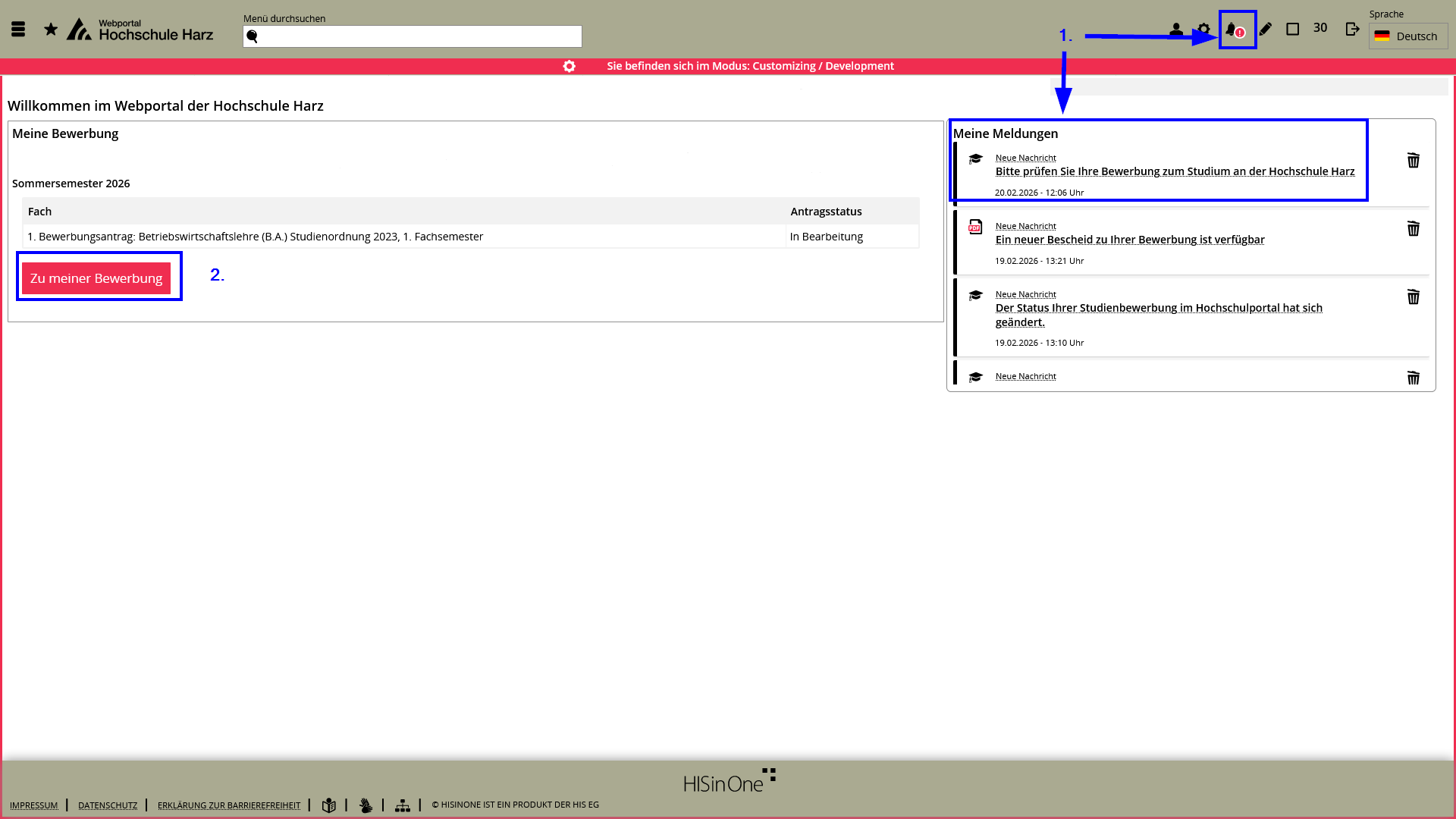Image resolution: width=1456 pixels, height=819 pixels.
Task: Click in the 'Menü durchsuchen' search field
Action: 413,36
